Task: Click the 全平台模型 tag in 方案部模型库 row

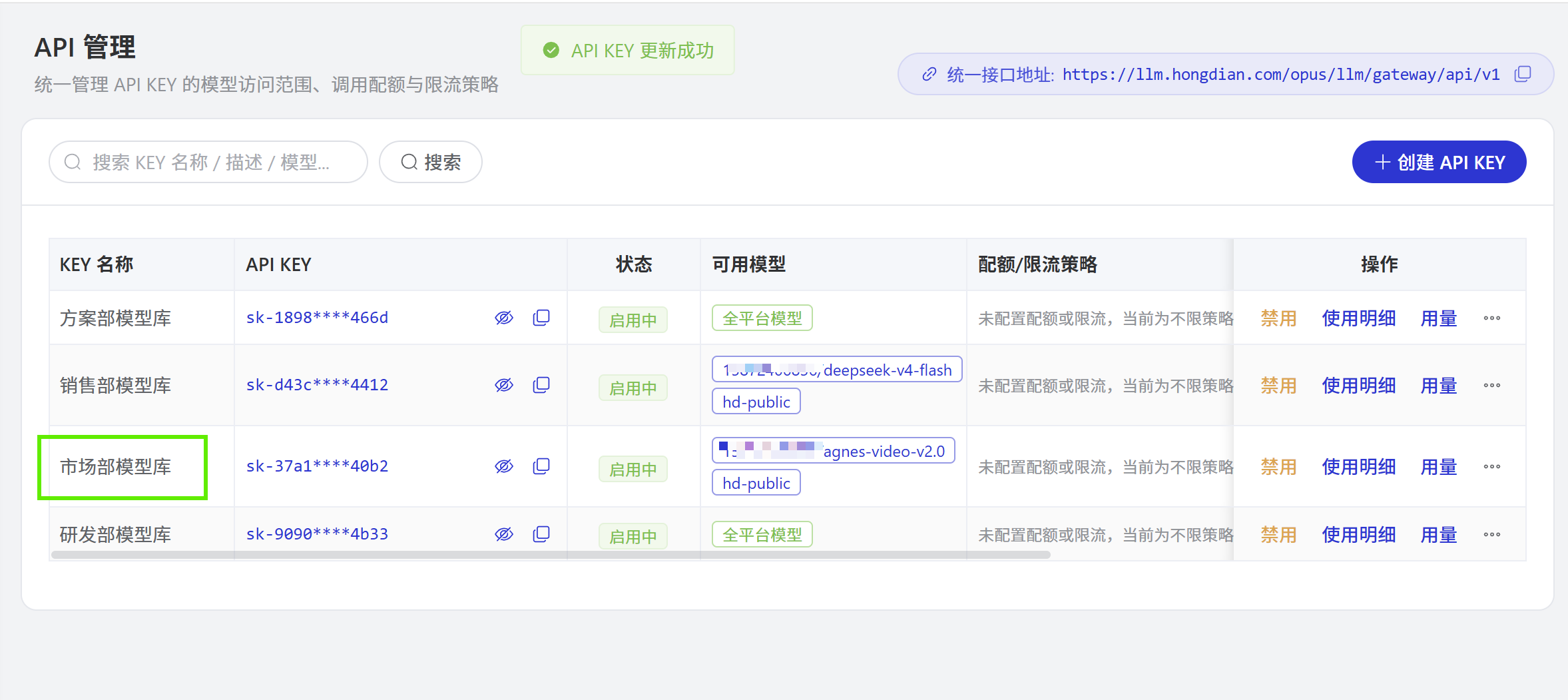Action: 762,318
